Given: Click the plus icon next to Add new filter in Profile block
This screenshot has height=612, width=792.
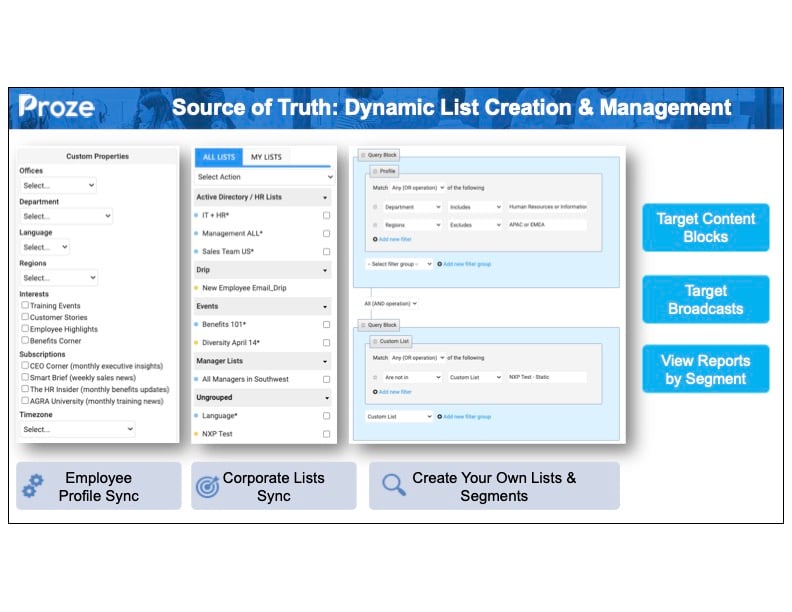Looking at the screenshot, I should point(375,239).
